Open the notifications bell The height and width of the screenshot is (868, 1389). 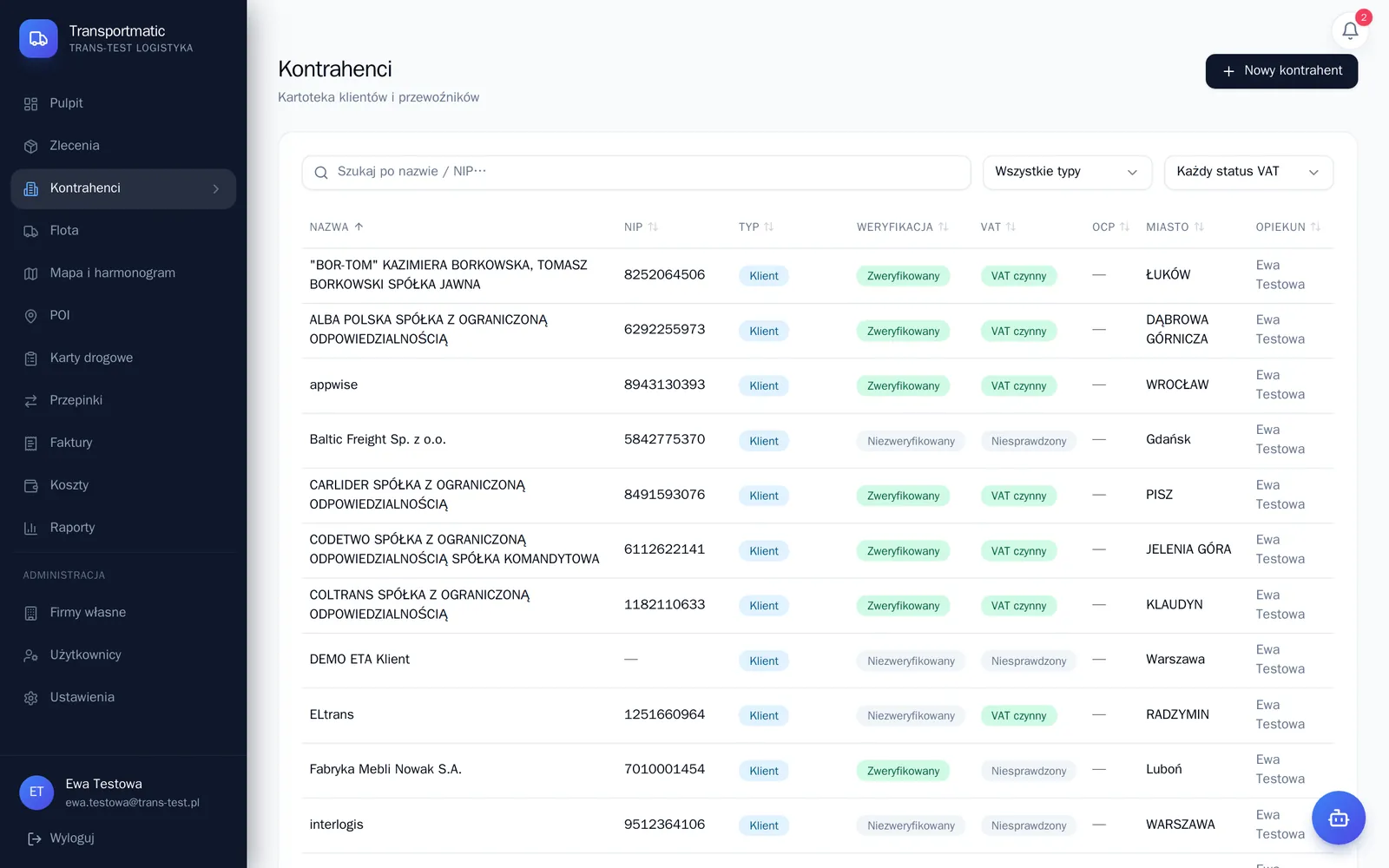click(x=1350, y=31)
